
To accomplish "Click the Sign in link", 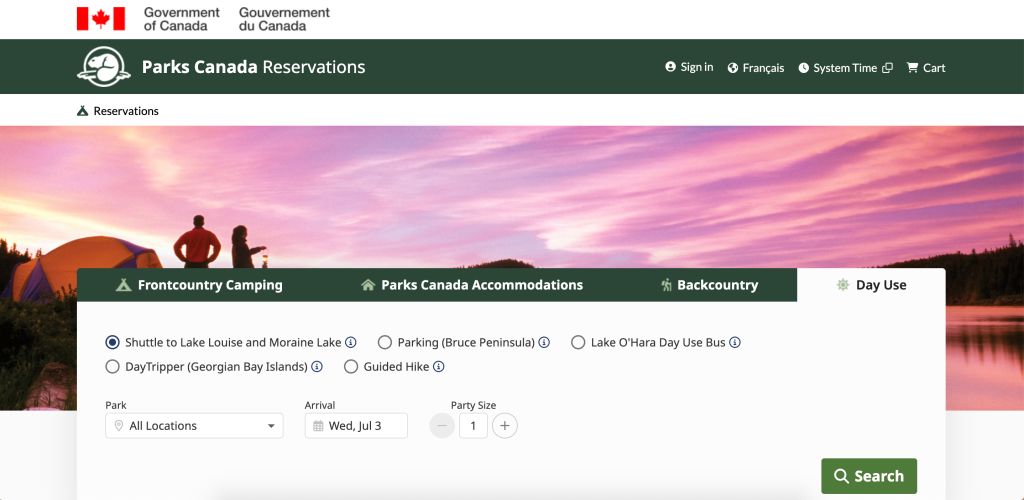I will pyautogui.click(x=689, y=67).
